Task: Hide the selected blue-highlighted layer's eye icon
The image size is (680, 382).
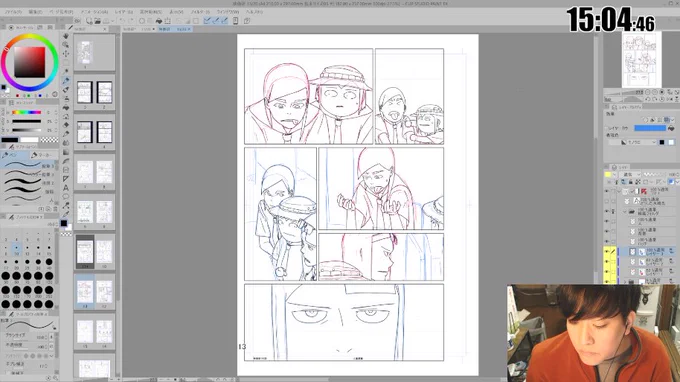Action: click(x=607, y=251)
